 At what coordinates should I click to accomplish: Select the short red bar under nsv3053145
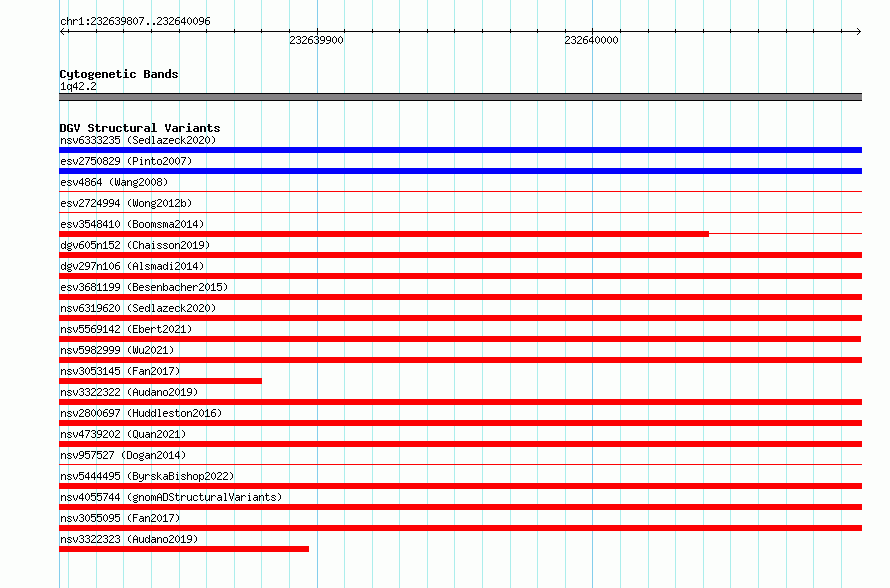[161, 381]
